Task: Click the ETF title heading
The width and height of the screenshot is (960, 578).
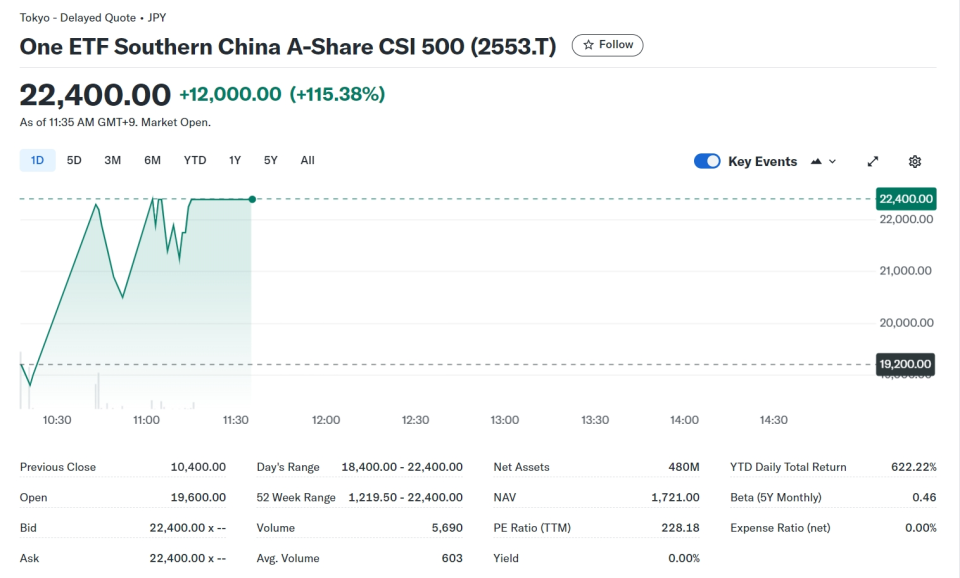Action: point(288,46)
